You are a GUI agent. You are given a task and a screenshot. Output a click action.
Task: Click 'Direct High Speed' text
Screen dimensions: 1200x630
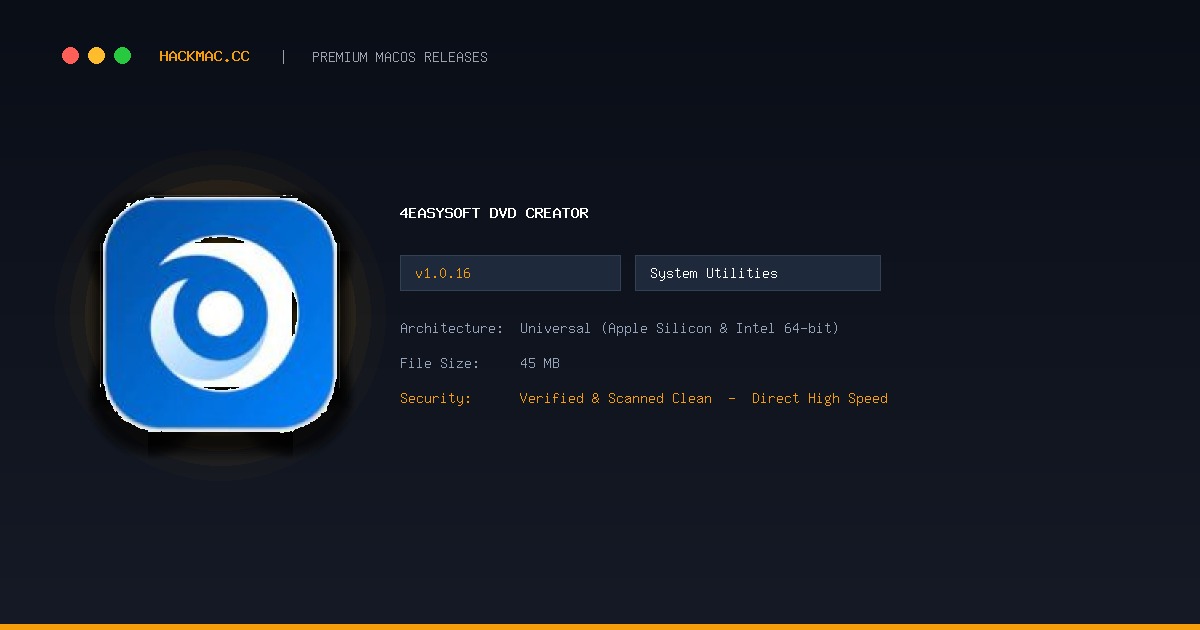click(x=820, y=398)
